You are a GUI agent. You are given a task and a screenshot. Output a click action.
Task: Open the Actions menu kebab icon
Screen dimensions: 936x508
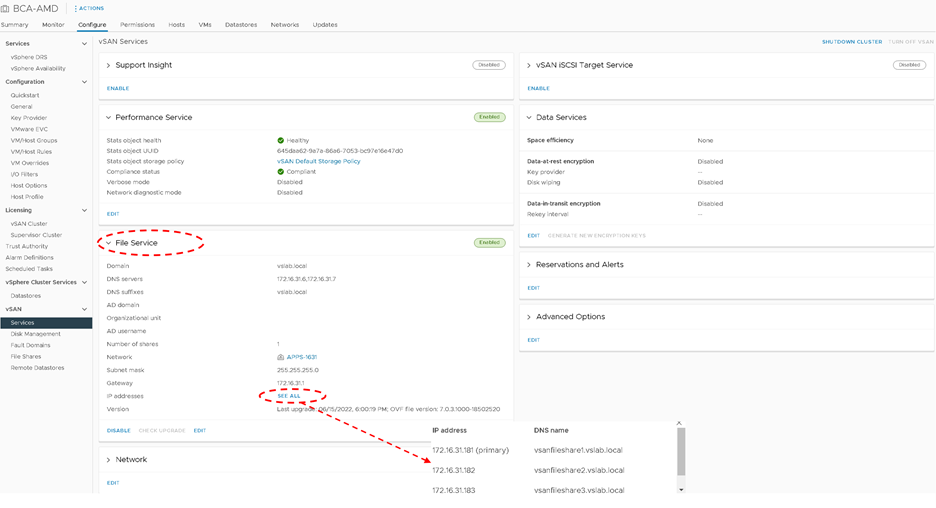(75, 8)
